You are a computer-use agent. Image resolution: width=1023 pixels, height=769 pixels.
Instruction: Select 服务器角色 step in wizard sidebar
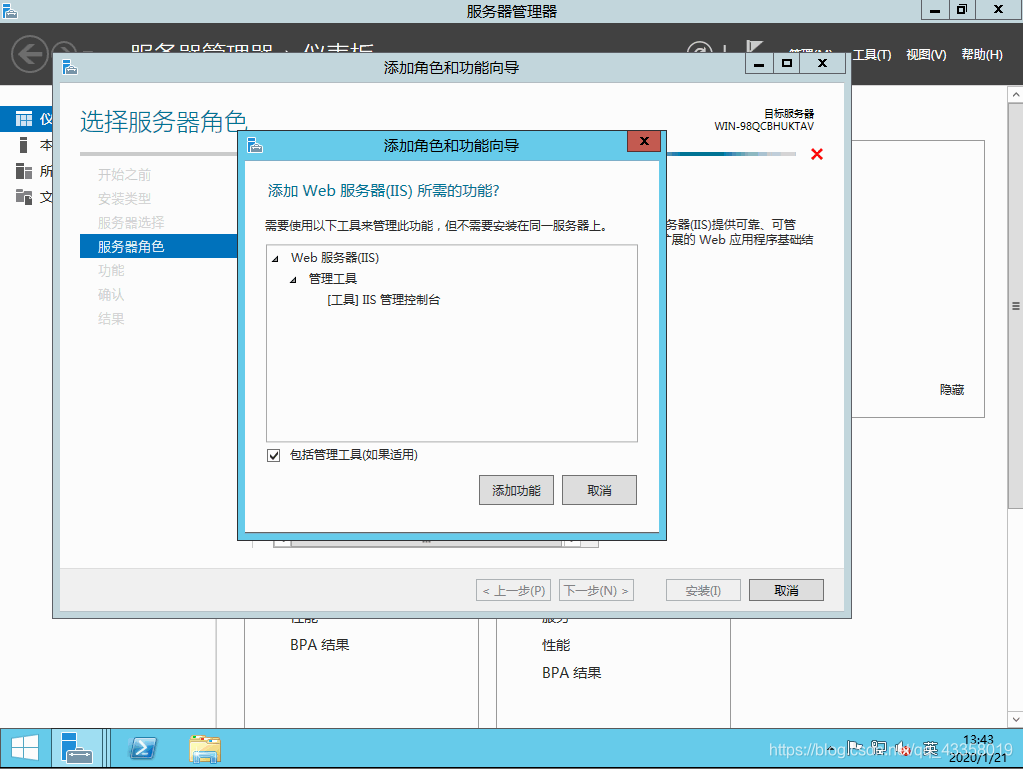click(159, 246)
